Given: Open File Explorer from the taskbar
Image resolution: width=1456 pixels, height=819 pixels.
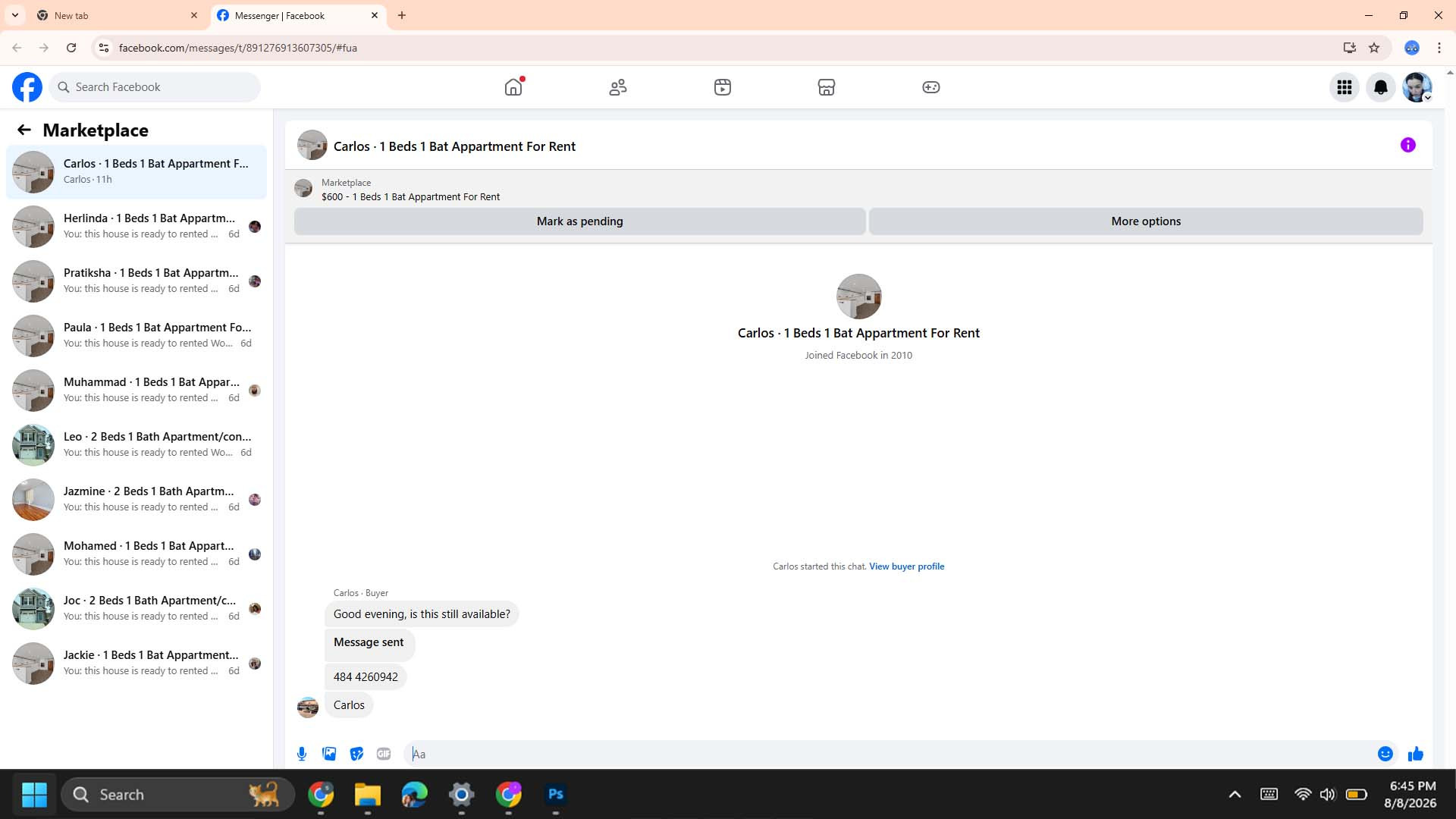Looking at the screenshot, I should (368, 795).
